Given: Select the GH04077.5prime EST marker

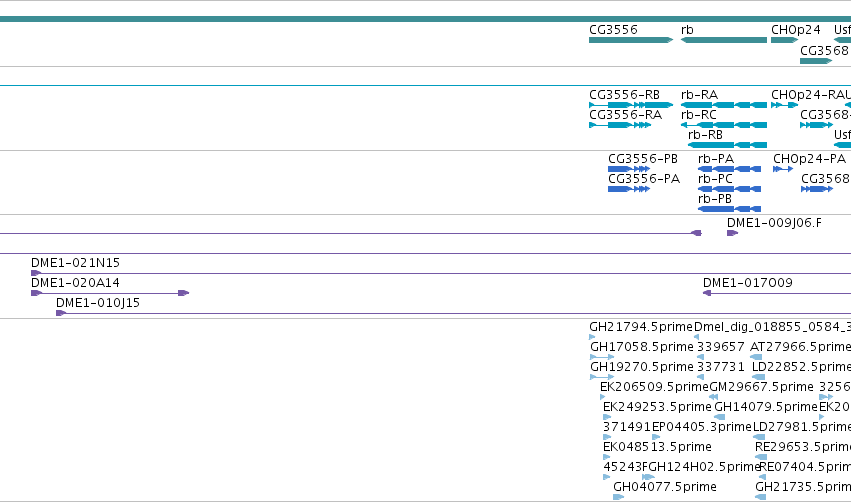Looking at the screenshot, I should 618,497.
